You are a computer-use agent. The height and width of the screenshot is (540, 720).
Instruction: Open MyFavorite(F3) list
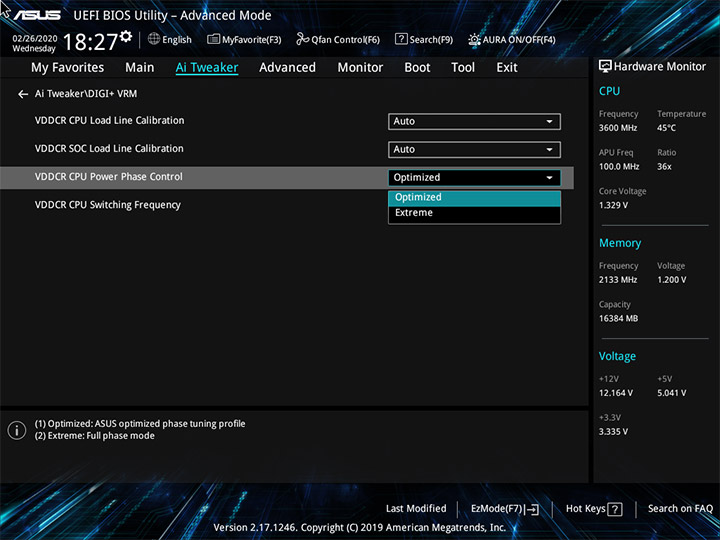(x=244, y=39)
